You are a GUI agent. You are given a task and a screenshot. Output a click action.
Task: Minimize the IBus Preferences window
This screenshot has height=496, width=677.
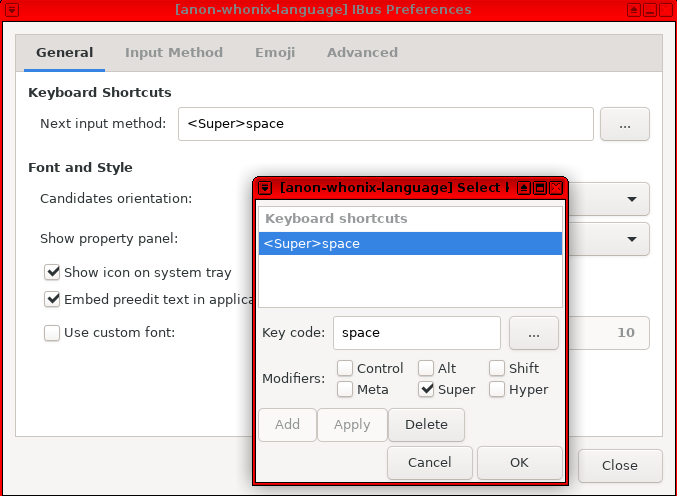pos(649,10)
